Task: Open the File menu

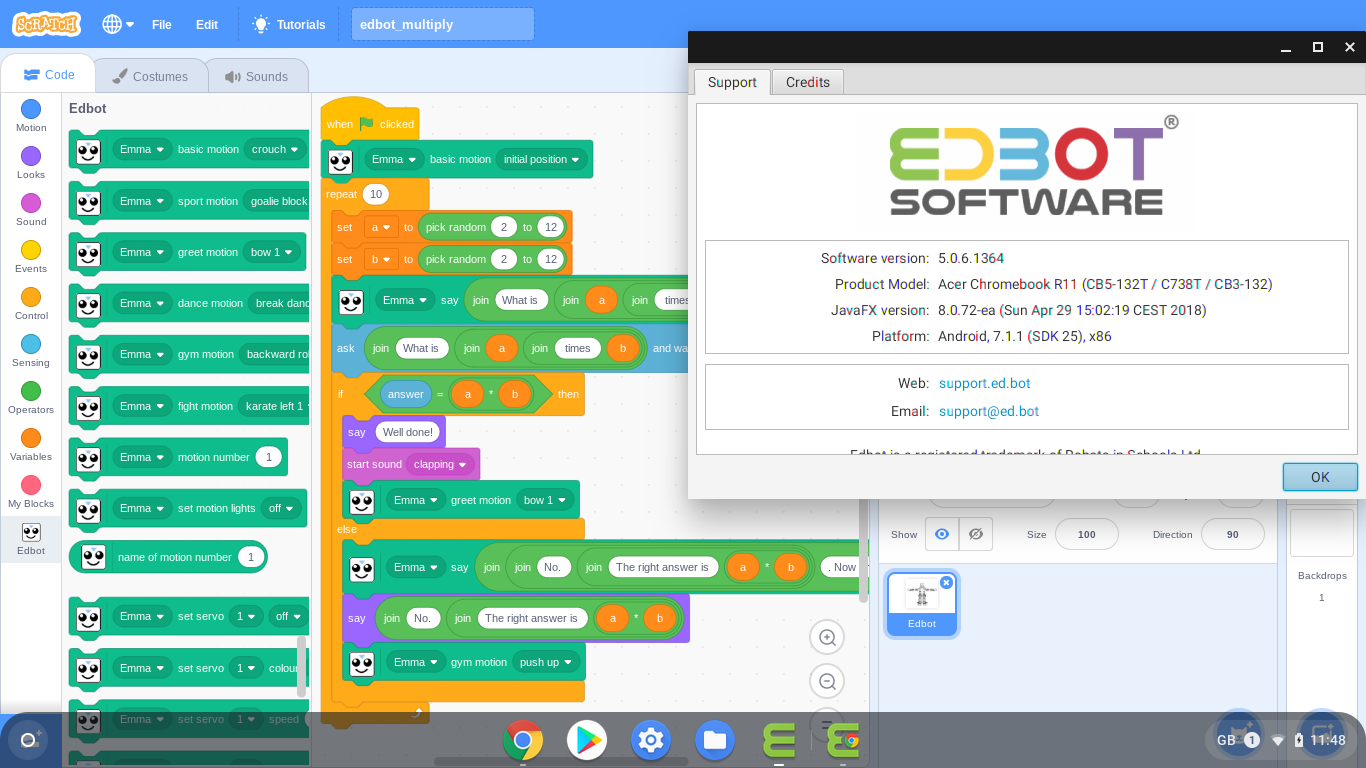Action: pyautogui.click(x=162, y=24)
